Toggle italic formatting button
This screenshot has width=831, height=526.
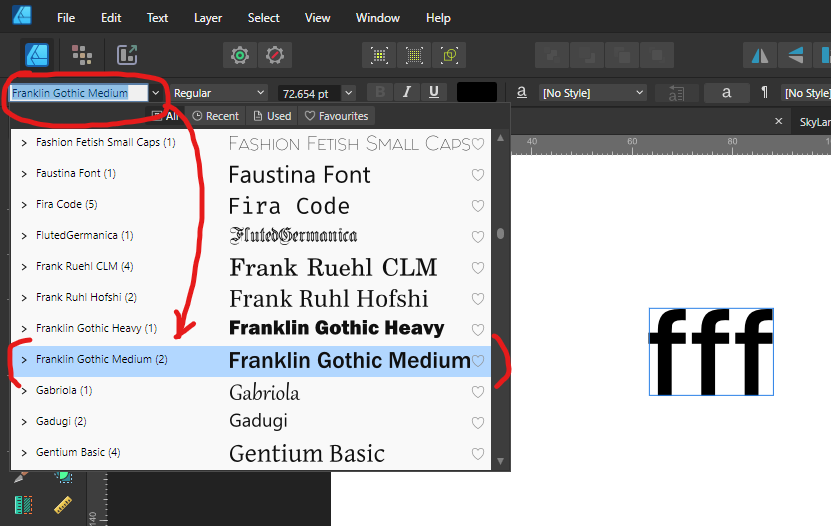tap(406, 93)
